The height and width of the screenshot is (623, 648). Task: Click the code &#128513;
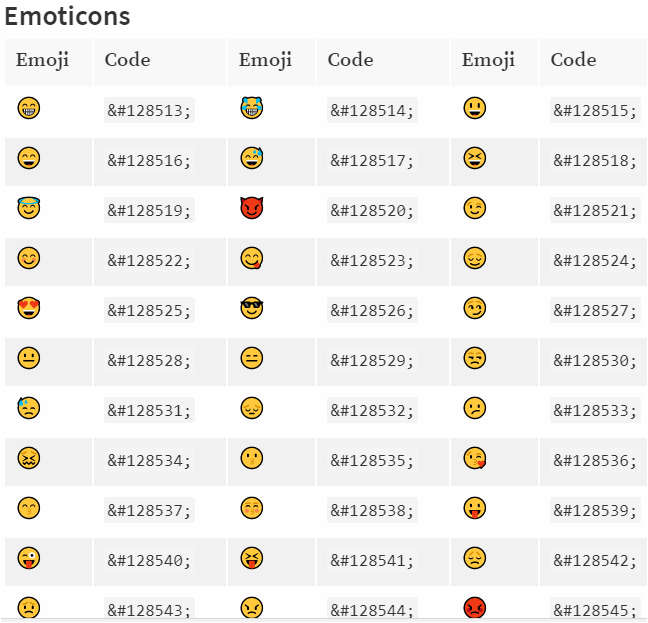point(149,111)
